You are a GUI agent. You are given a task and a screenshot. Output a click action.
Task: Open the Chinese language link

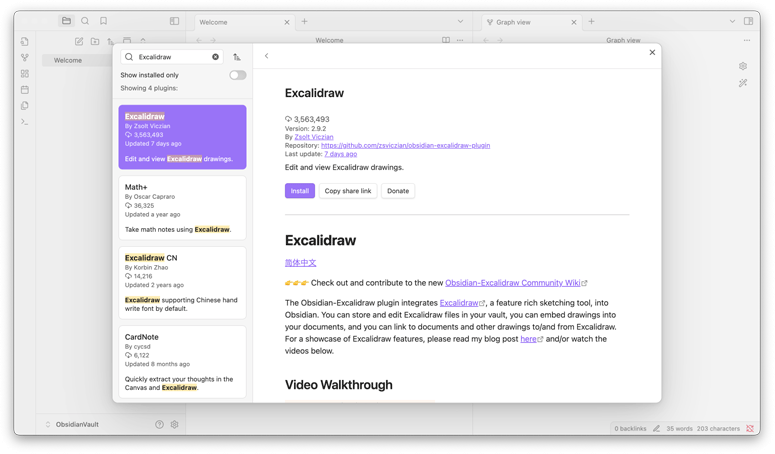tap(301, 263)
